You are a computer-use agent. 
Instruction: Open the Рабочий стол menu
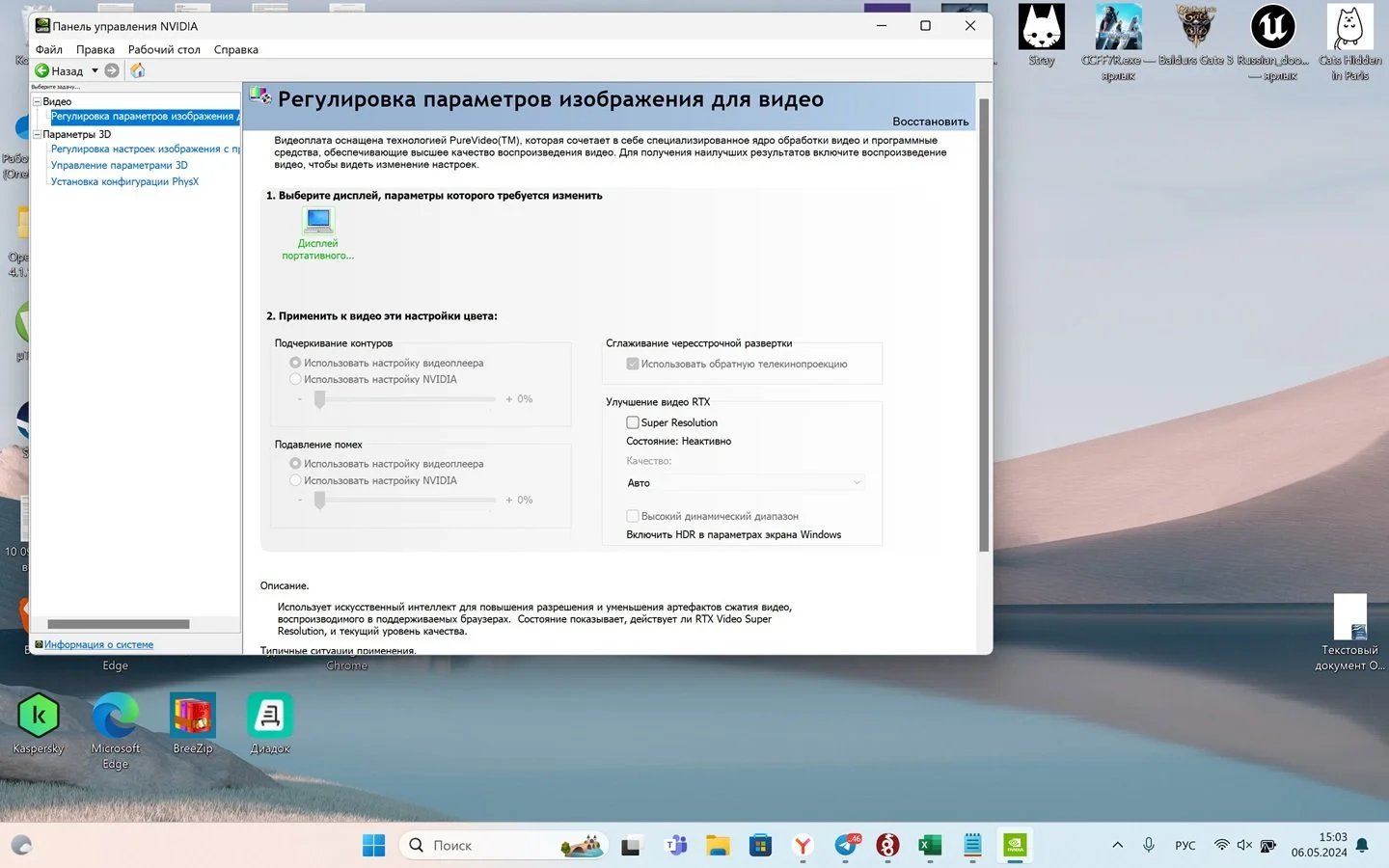(x=164, y=49)
